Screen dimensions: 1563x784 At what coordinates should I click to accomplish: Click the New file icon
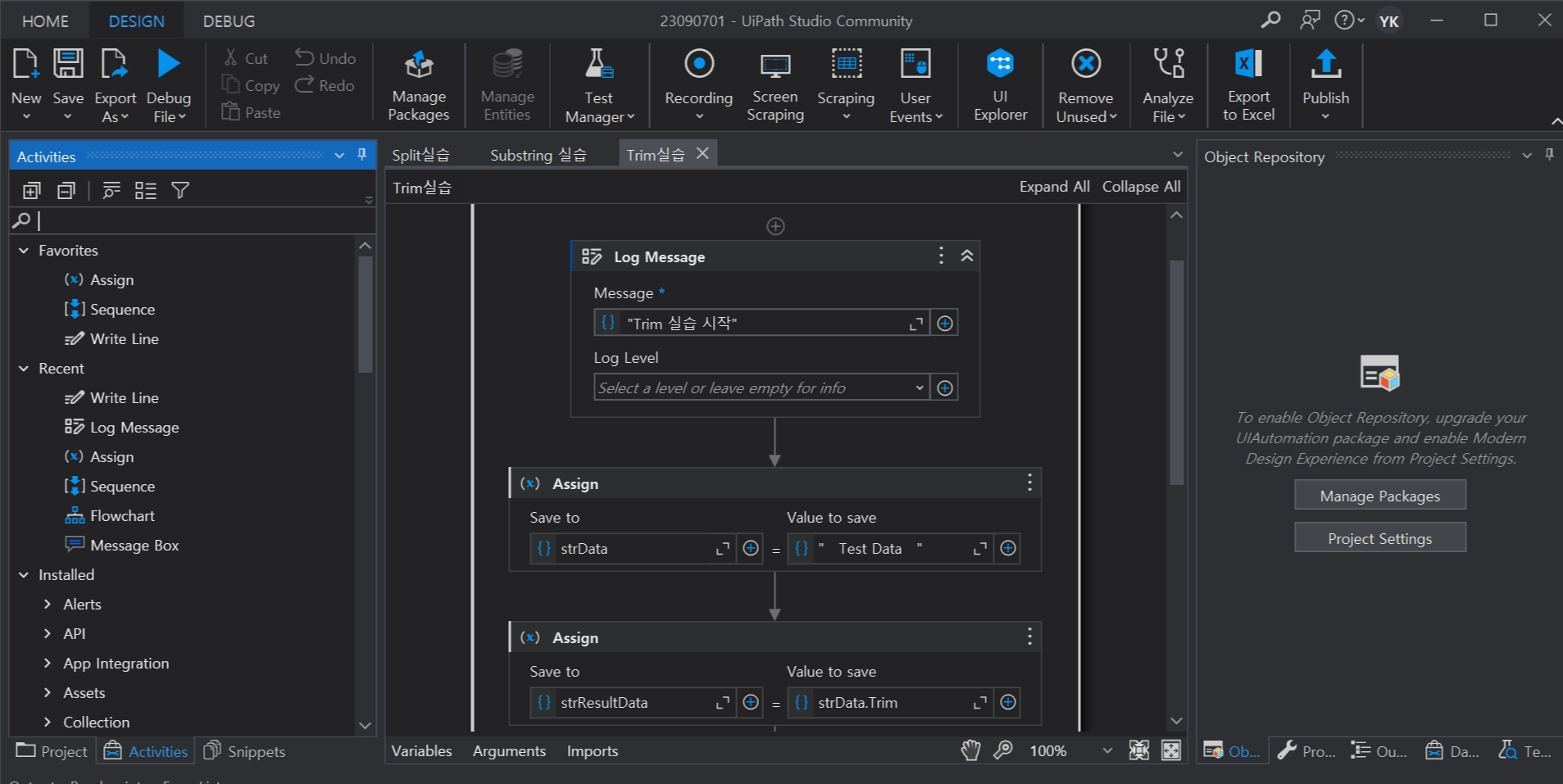coord(25,64)
